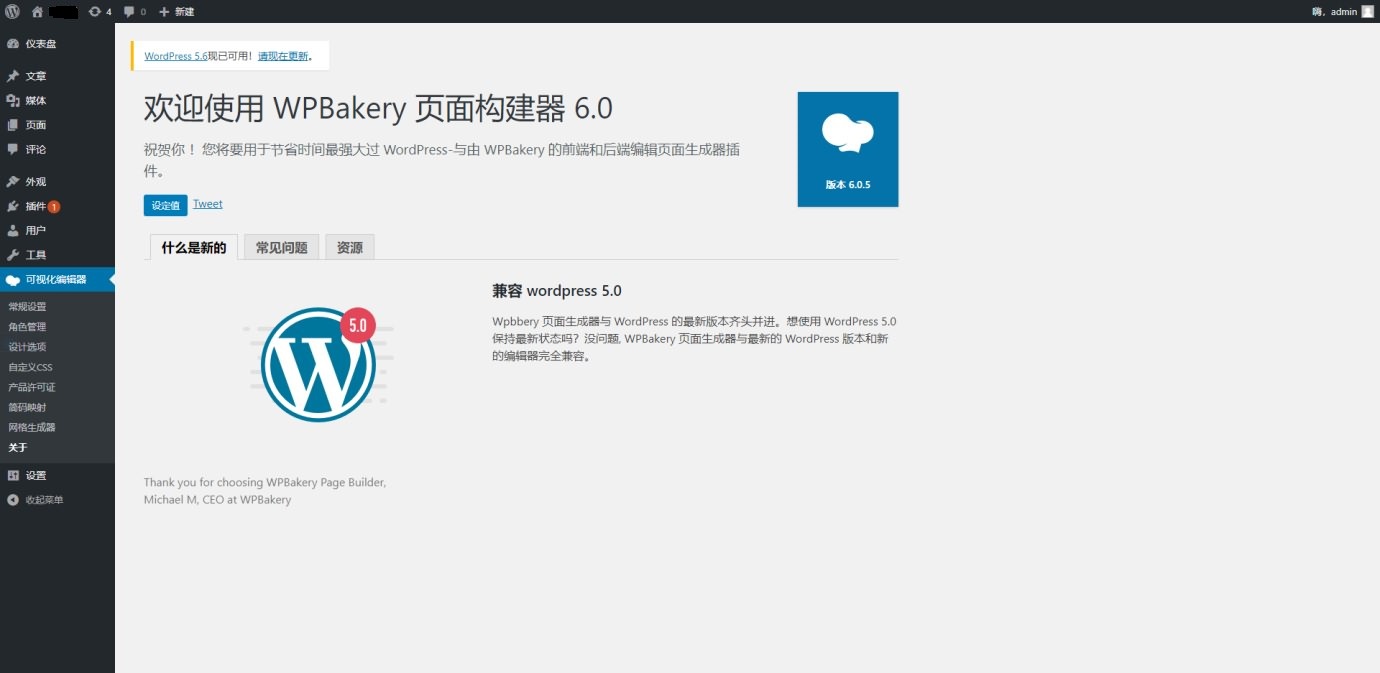Open the 角色管理 submenu item

coord(28,327)
